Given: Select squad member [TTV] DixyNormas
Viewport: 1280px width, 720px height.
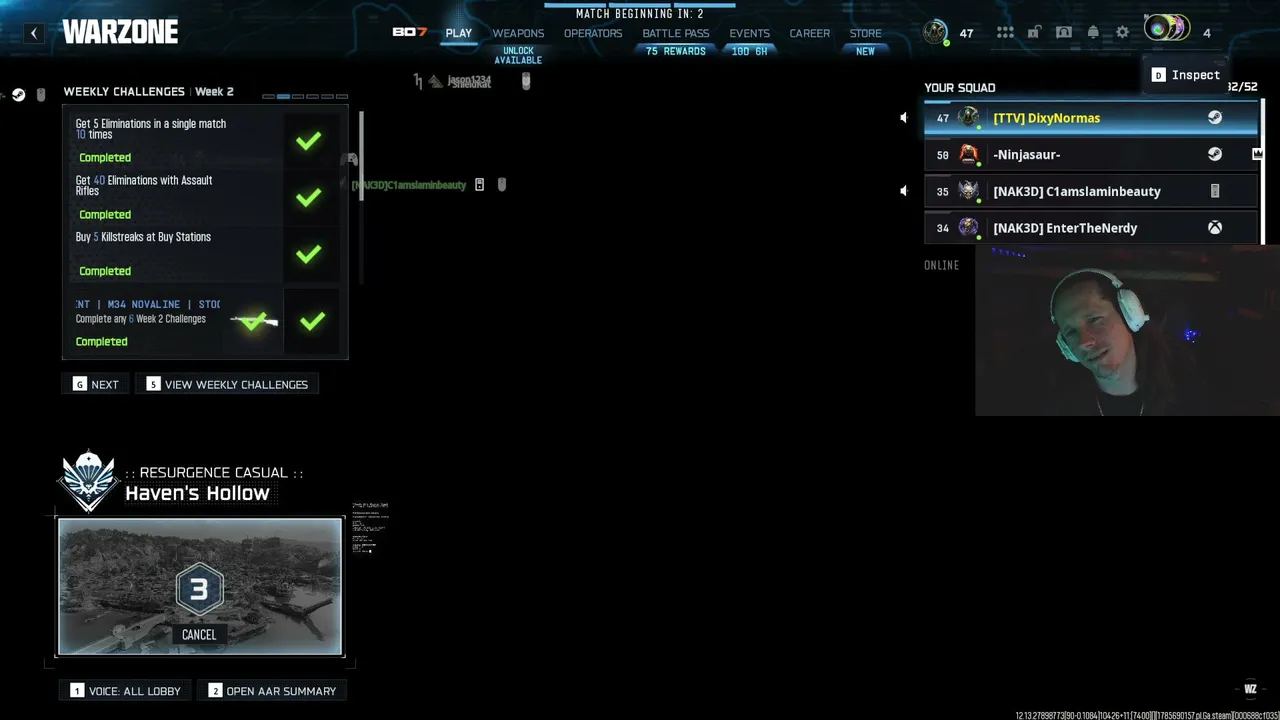Looking at the screenshot, I should click(1091, 118).
